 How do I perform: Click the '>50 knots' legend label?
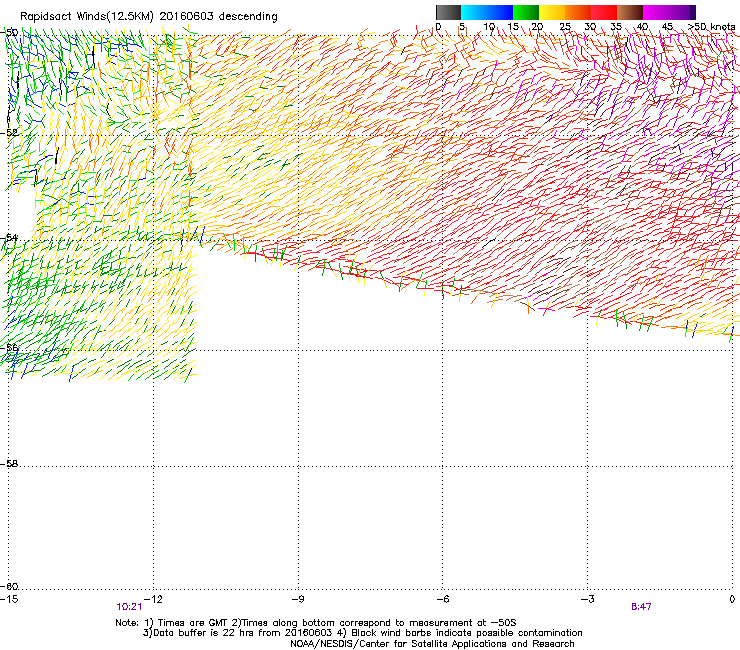(712, 27)
